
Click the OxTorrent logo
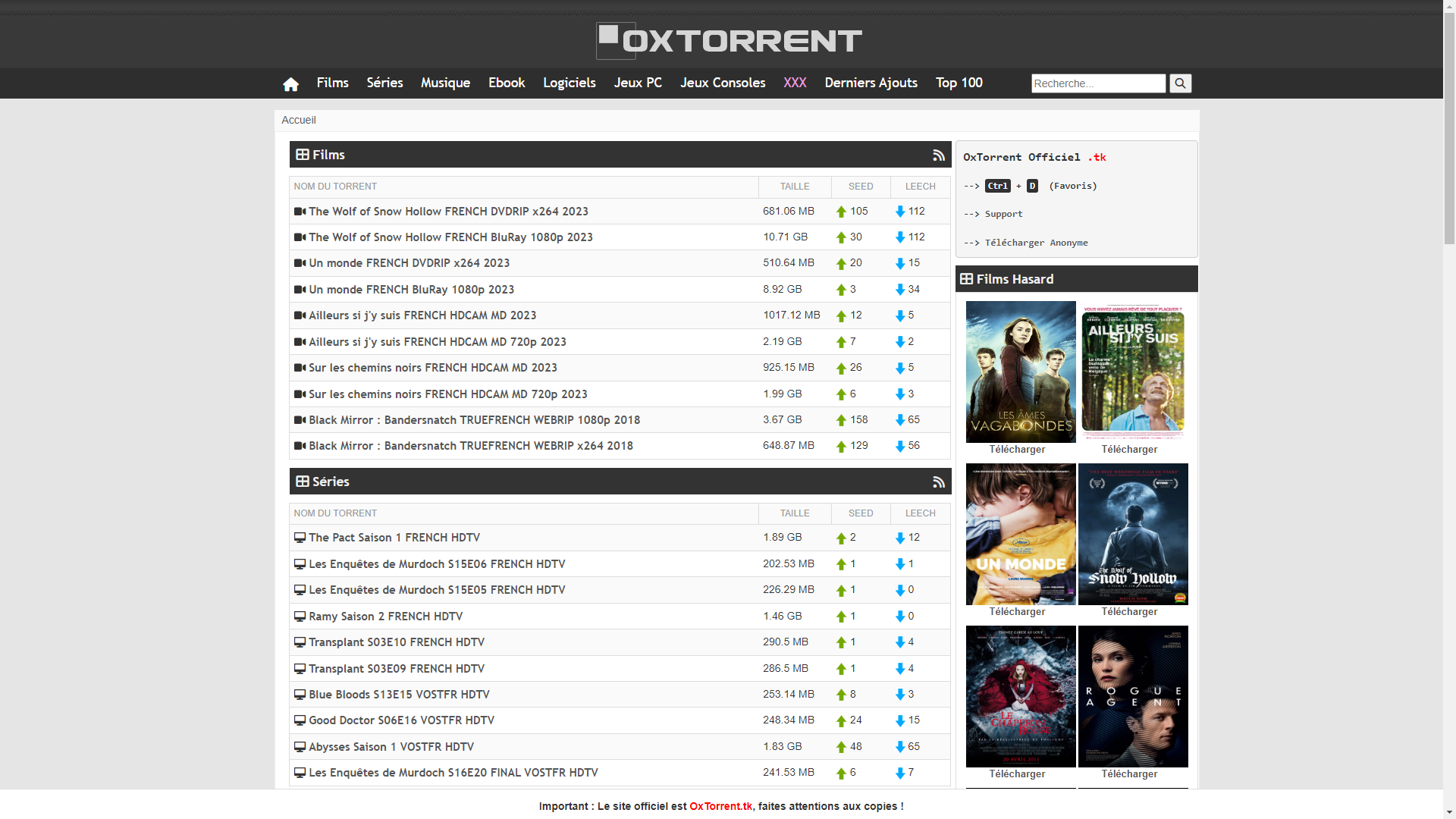pyautogui.click(x=729, y=41)
